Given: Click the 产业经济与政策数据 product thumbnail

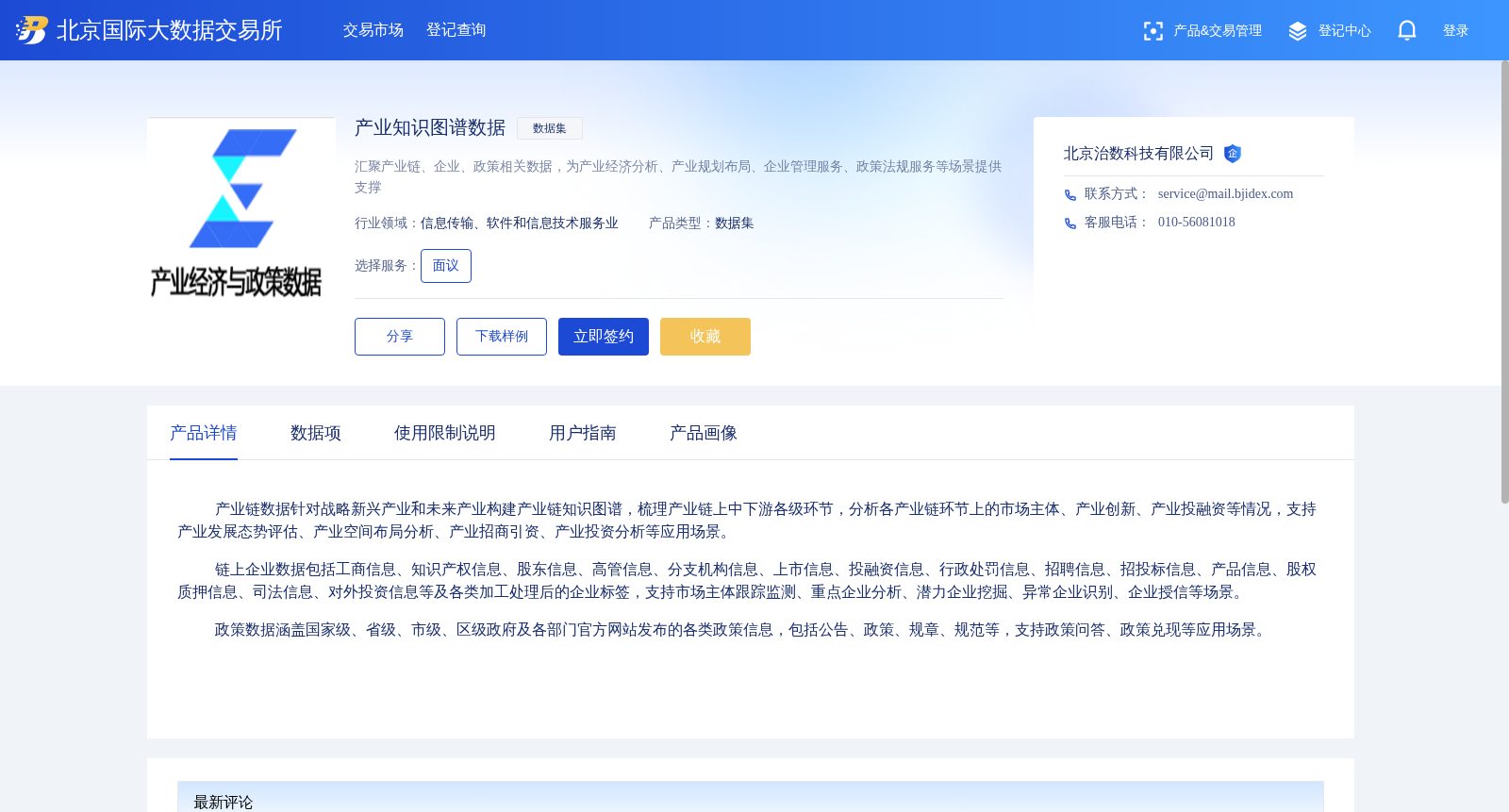Looking at the screenshot, I should click(241, 211).
